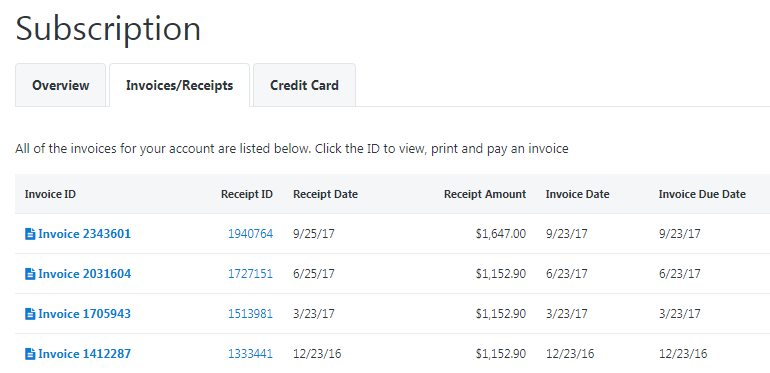
Task: View receipt 1333441
Action: pyautogui.click(x=250, y=353)
